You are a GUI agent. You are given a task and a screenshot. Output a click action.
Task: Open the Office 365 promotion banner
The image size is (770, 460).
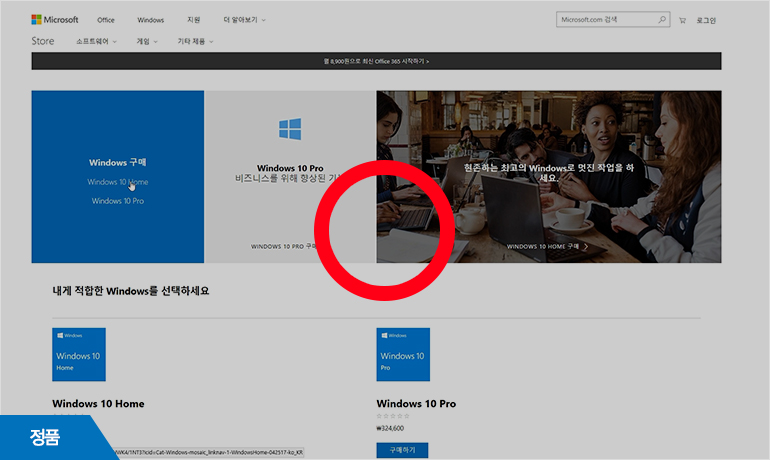376,61
